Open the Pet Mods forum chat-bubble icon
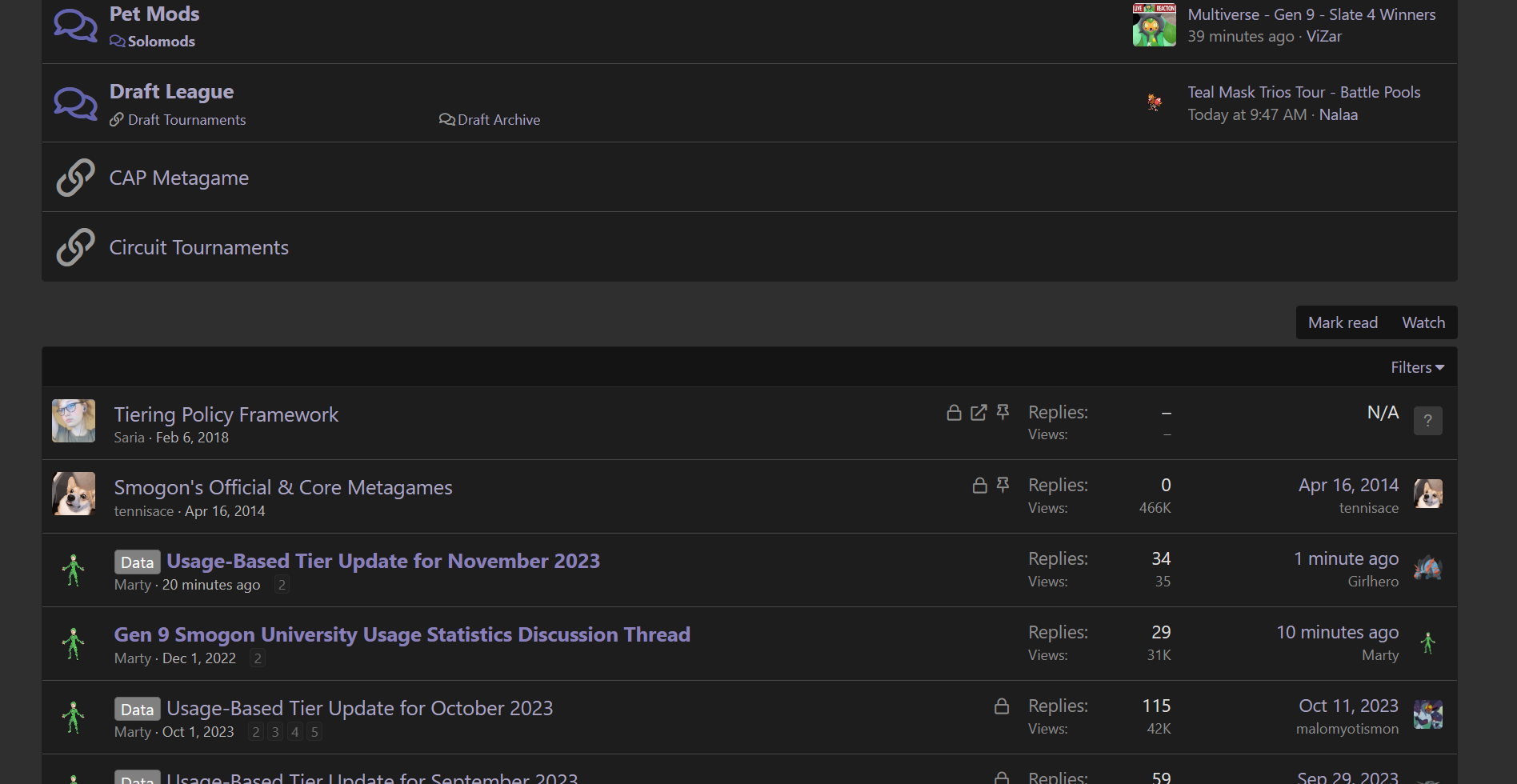Viewport: 1517px width, 784px height. (x=75, y=26)
